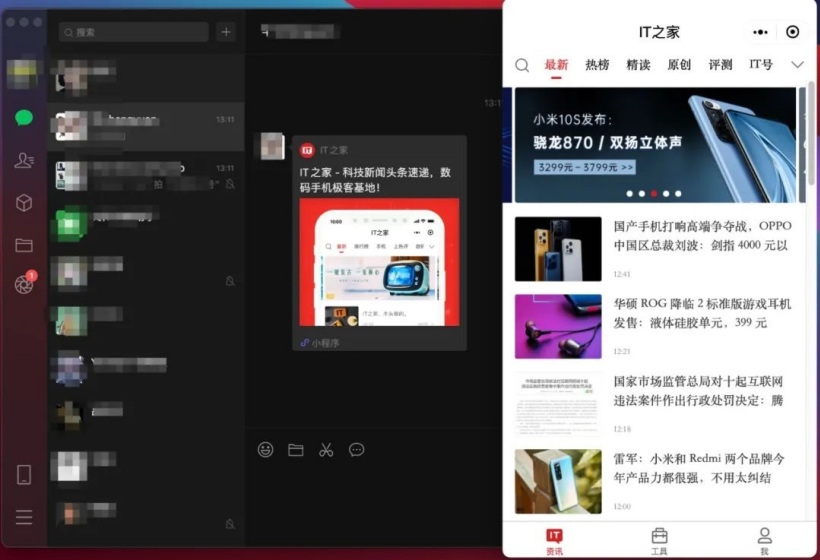Screen dimensions: 820x560
Task: Open the 我 profile bottom tab
Action: [x=765, y=542]
